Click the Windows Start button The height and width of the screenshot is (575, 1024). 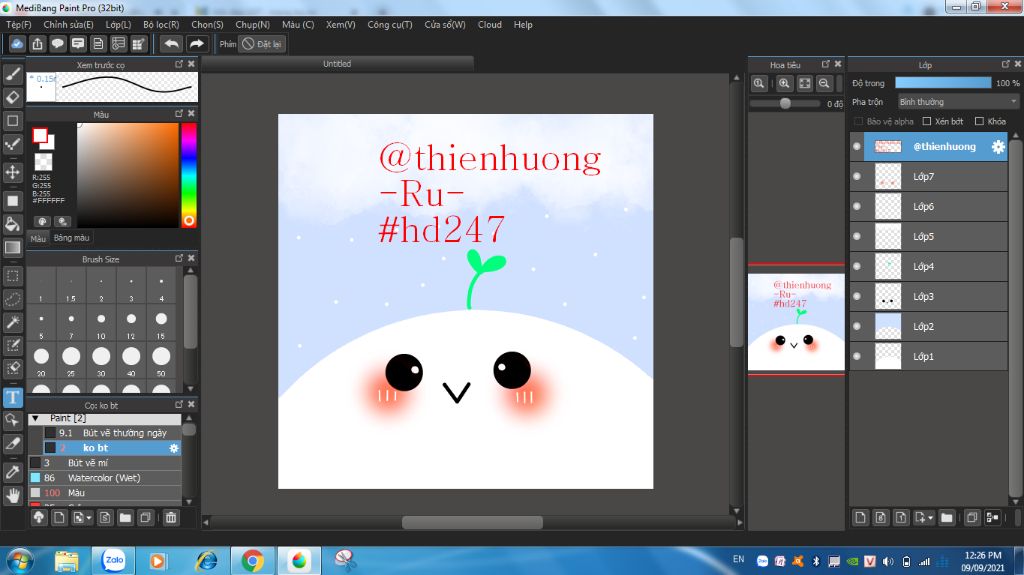20,561
